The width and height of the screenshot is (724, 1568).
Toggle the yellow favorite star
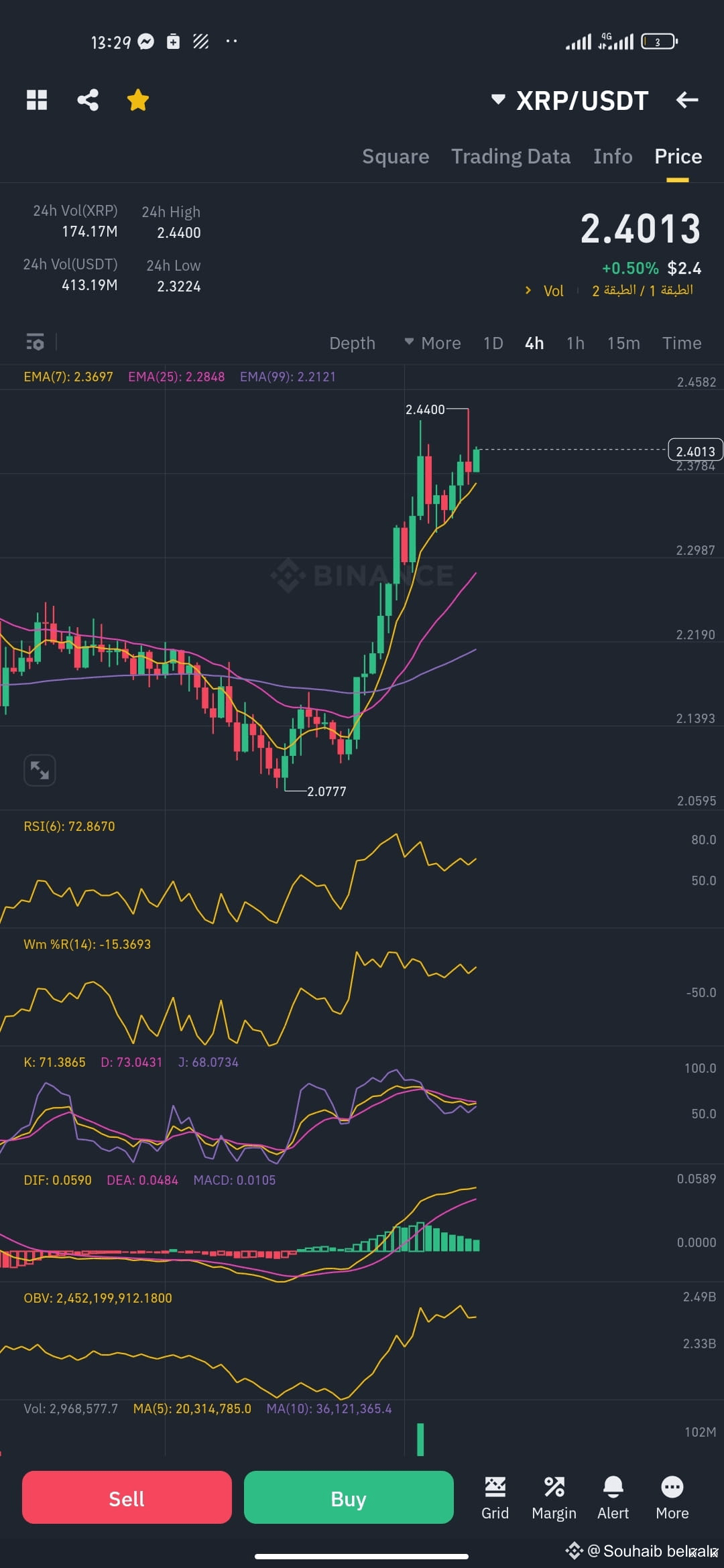pyautogui.click(x=138, y=100)
